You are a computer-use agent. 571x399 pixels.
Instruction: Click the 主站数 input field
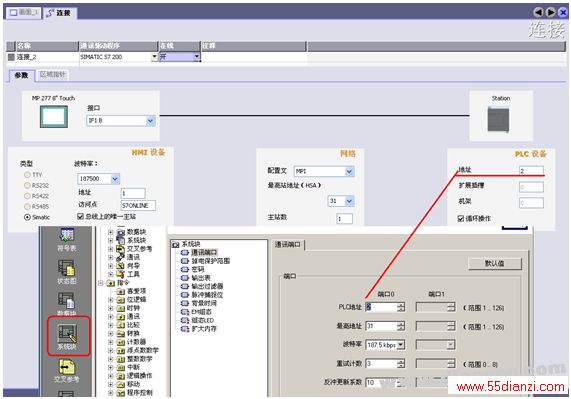point(344,218)
